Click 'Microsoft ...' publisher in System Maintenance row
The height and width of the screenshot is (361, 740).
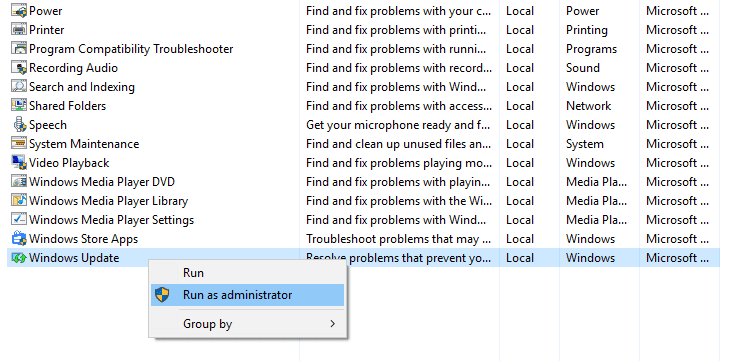pyautogui.click(x=677, y=143)
